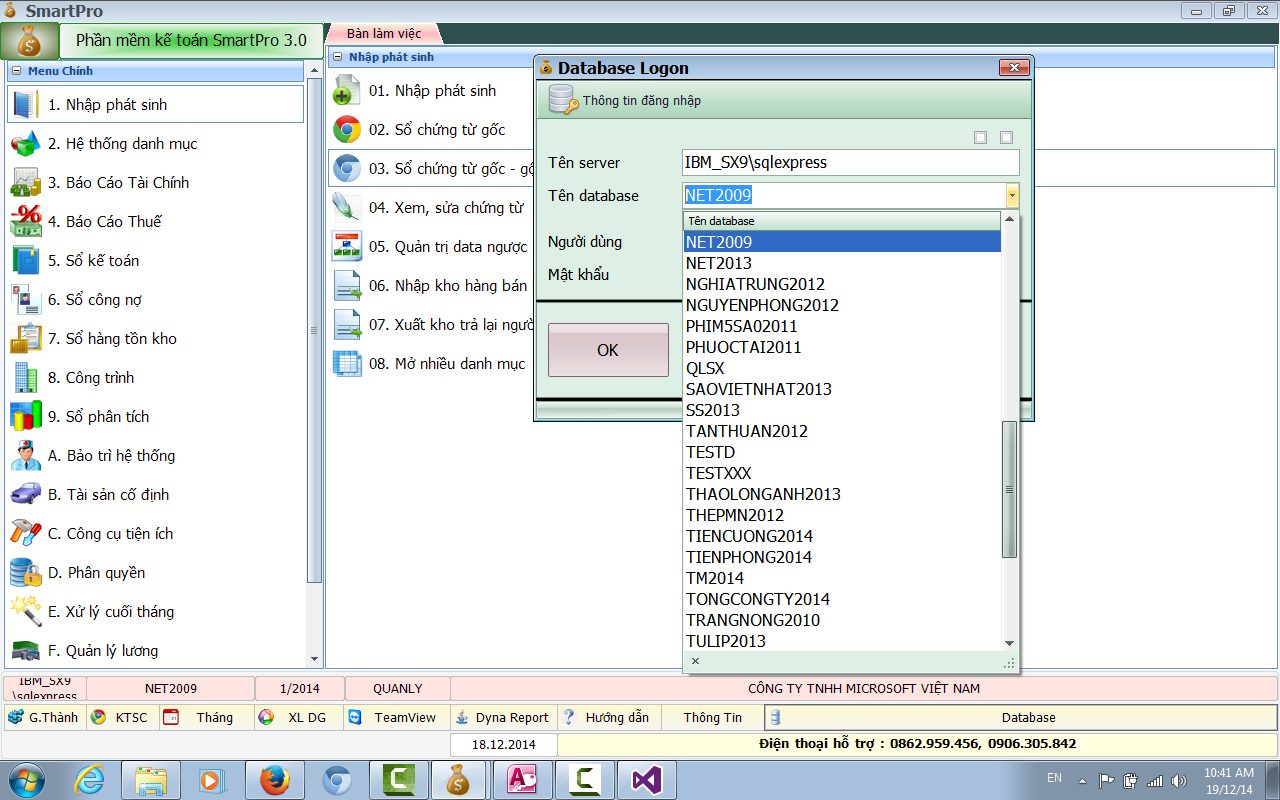The height and width of the screenshot is (800, 1280).
Task: Click the Windows Start button
Action: tap(27, 779)
